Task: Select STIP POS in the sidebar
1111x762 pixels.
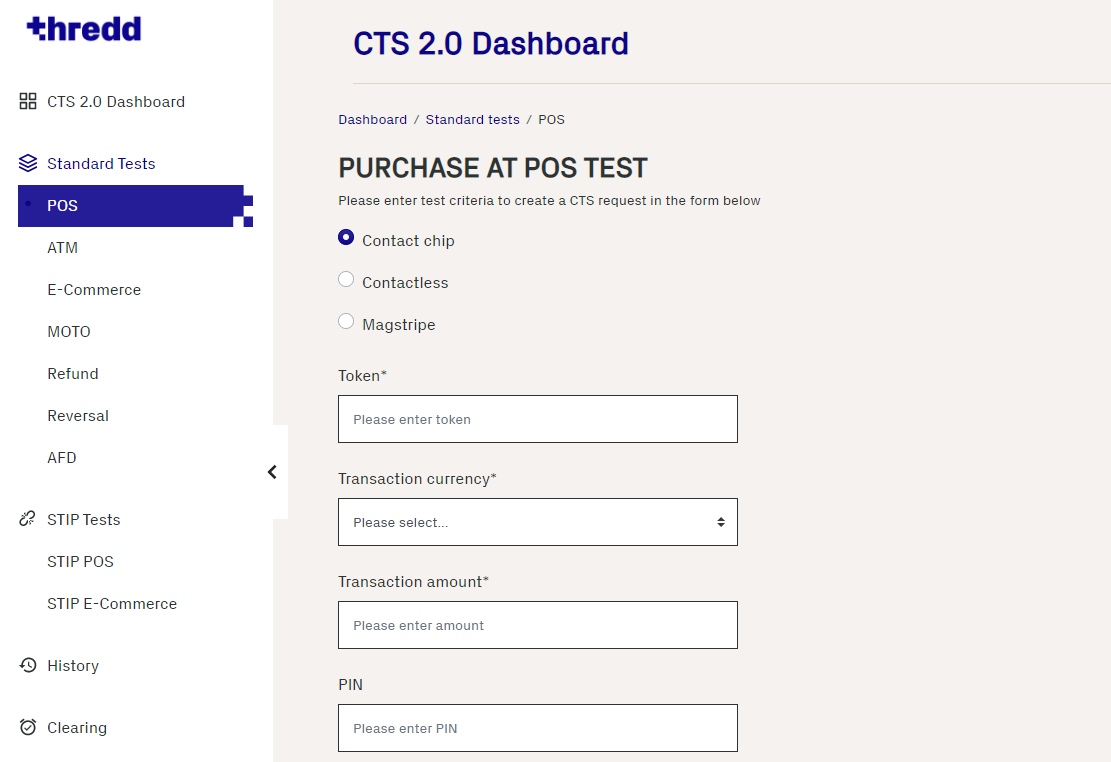Action: 80,561
